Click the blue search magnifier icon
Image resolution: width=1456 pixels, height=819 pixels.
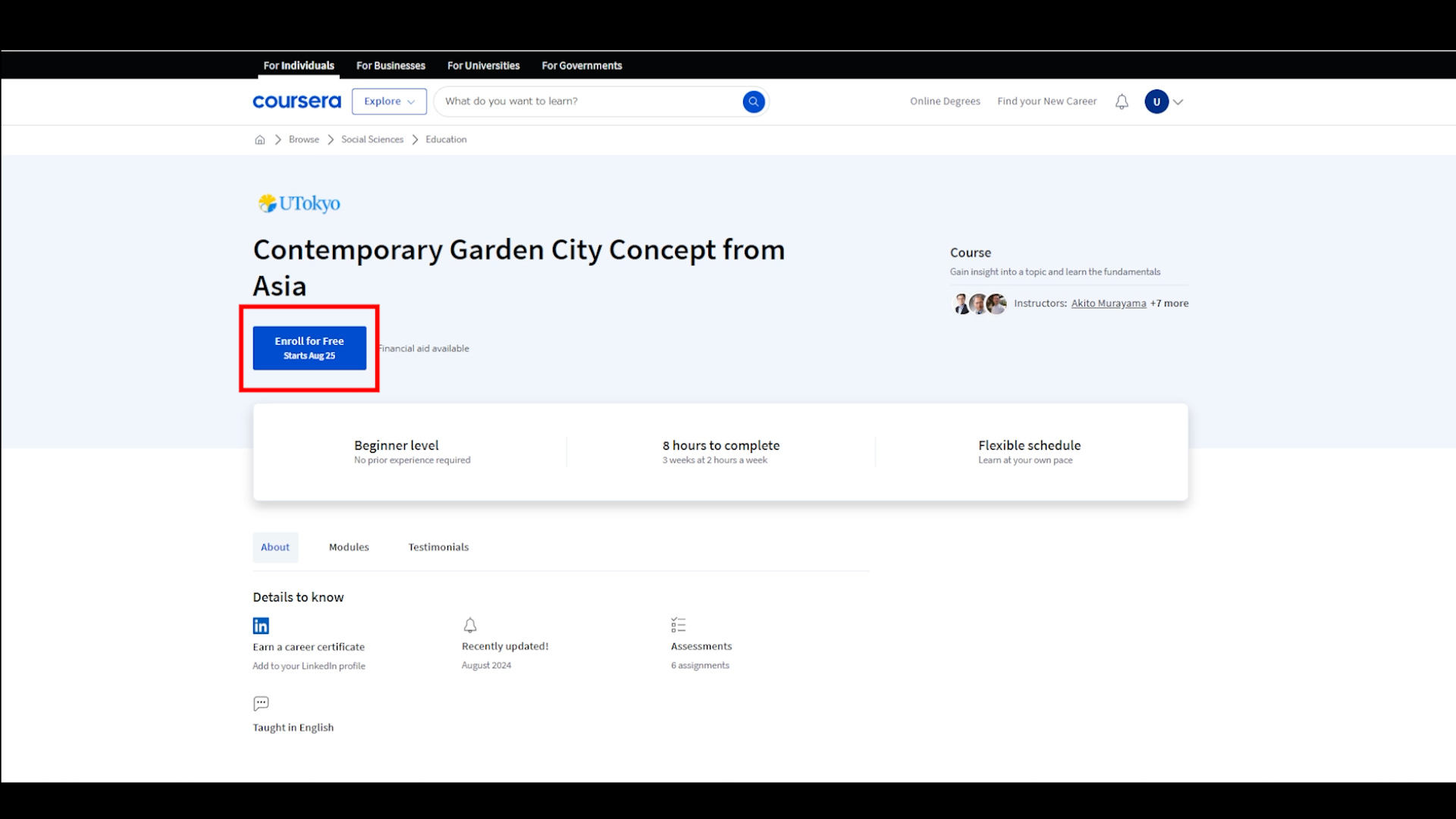(753, 102)
